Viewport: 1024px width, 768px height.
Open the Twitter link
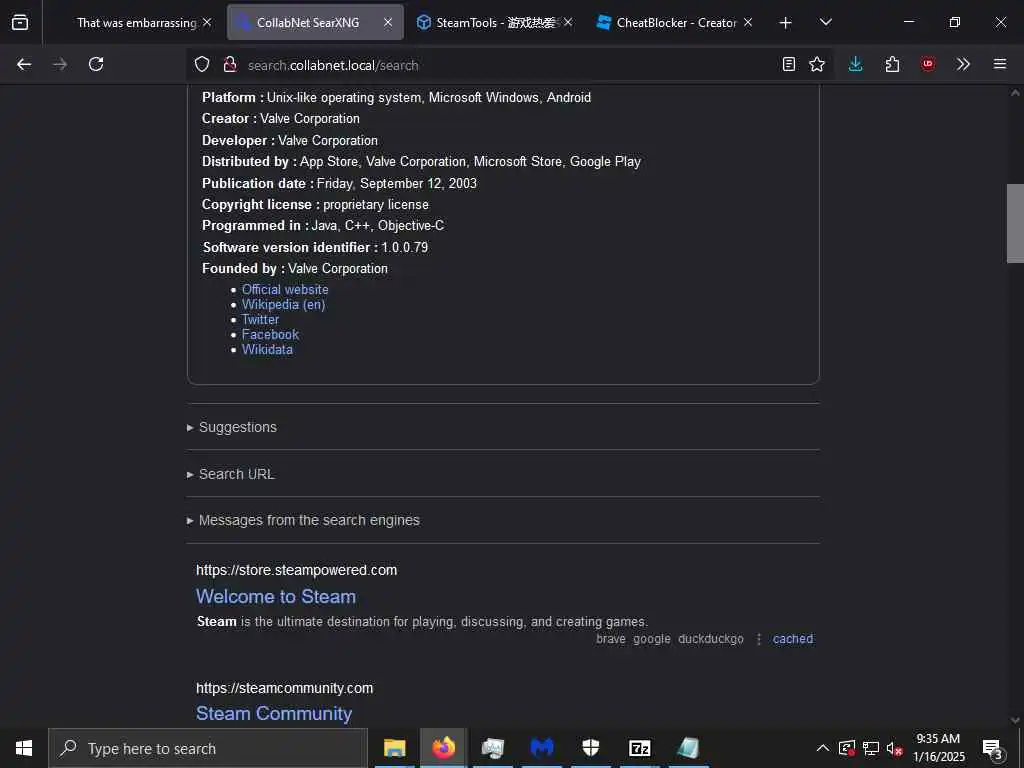260,319
